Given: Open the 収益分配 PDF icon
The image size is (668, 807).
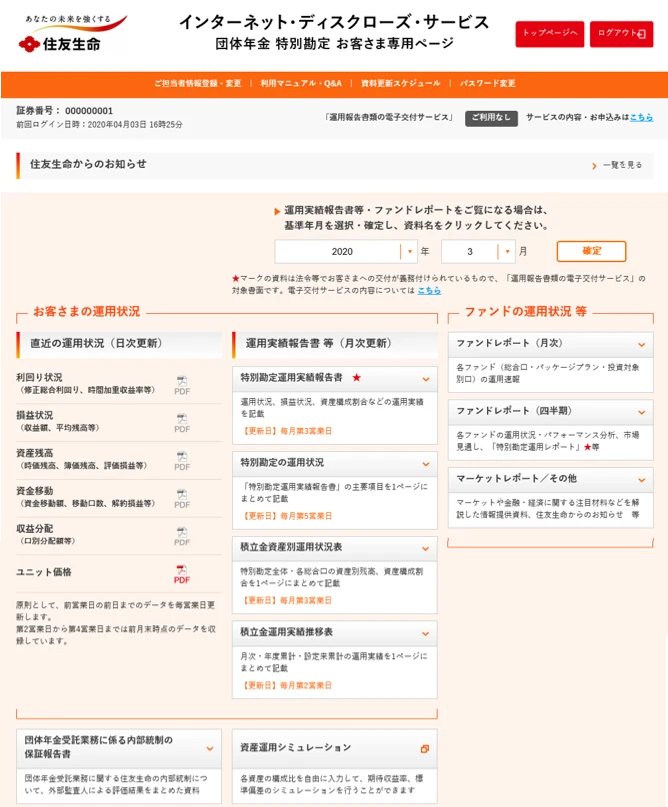Looking at the screenshot, I should (x=182, y=536).
